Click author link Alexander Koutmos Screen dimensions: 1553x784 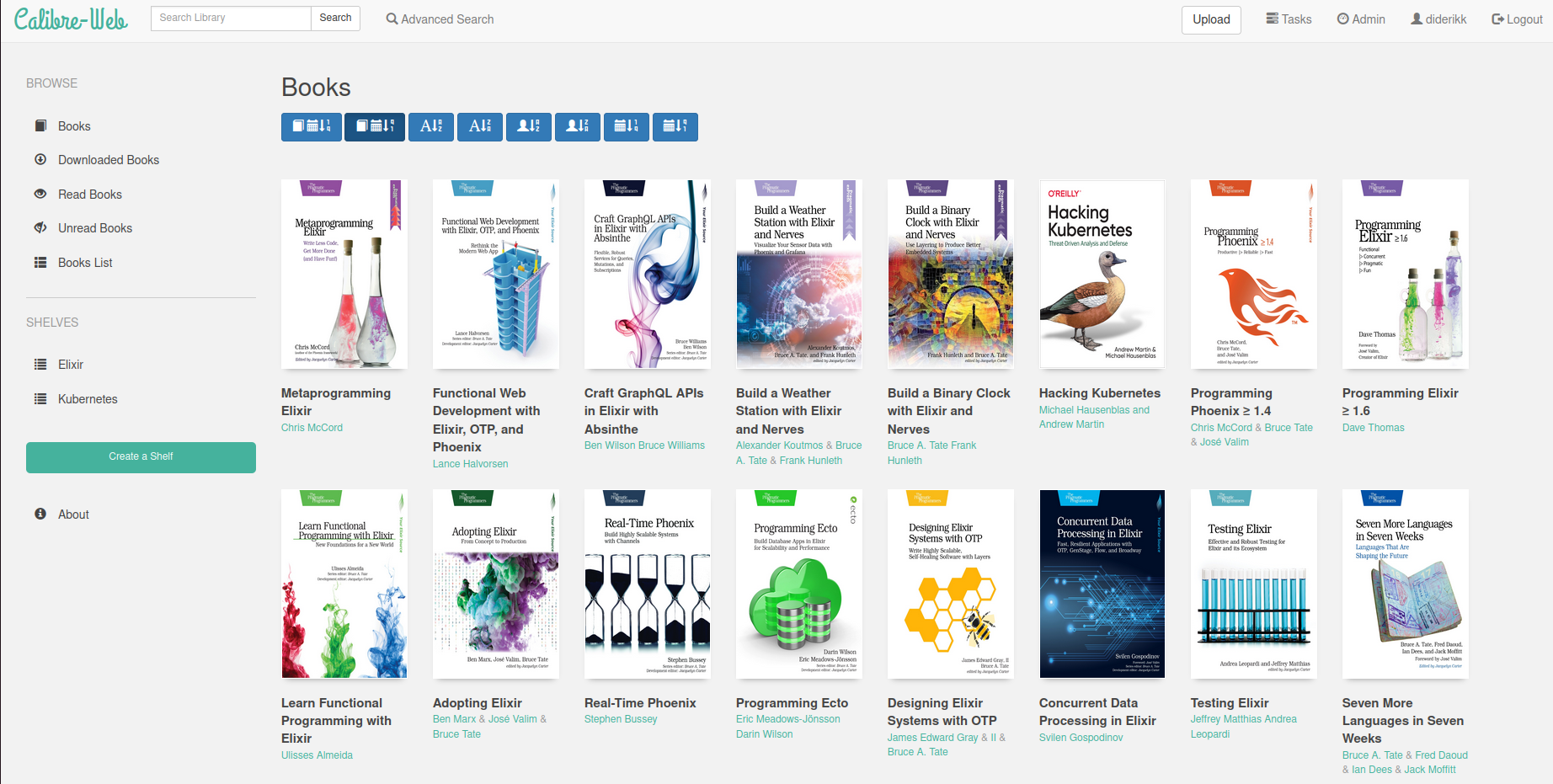point(779,445)
